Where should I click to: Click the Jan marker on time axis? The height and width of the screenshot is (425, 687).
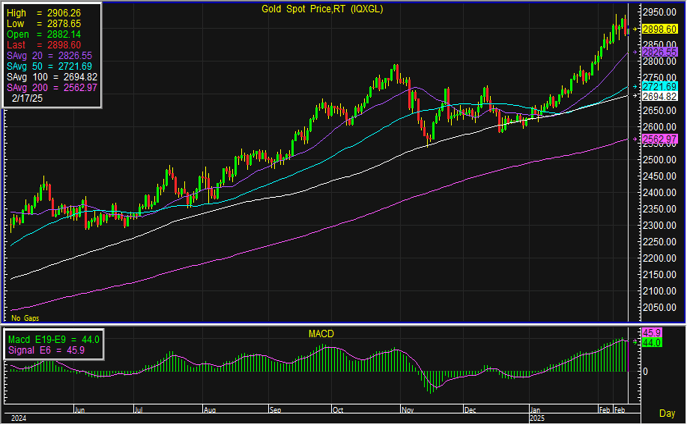pyautogui.click(x=536, y=410)
